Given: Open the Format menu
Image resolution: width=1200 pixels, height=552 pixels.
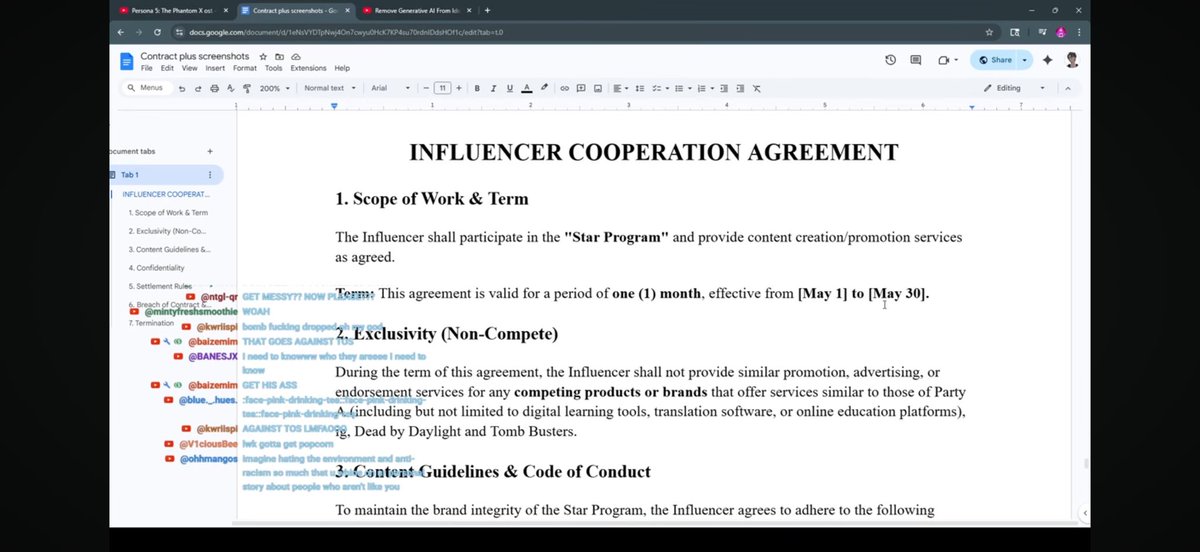Looking at the screenshot, I should pyautogui.click(x=245, y=68).
